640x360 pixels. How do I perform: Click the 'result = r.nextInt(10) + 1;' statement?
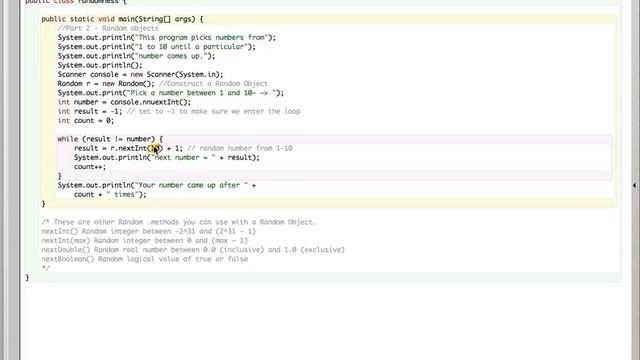128,148
